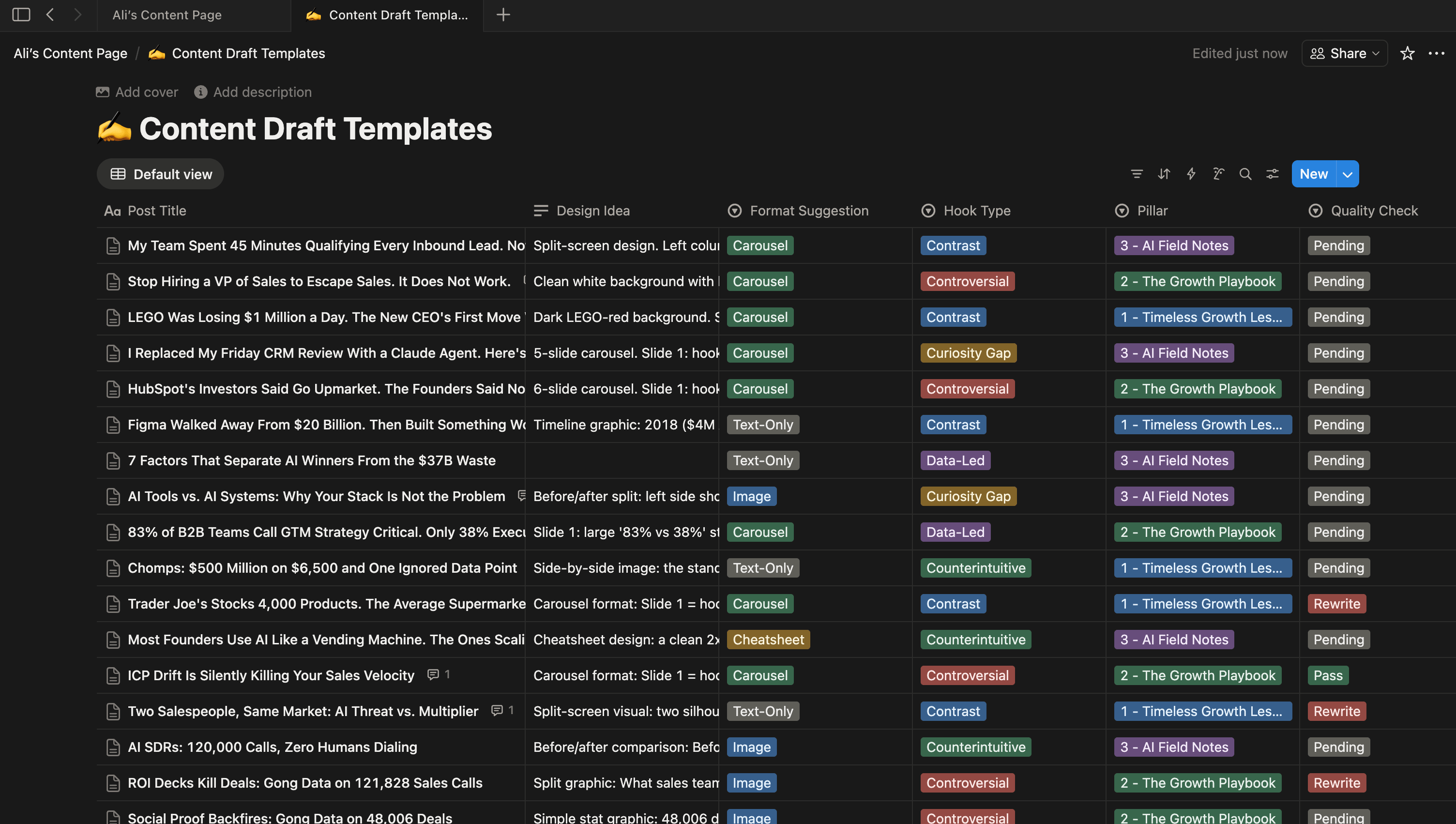Open view settings sliders icon
Viewport: 1456px width, 824px height.
[x=1272, y=174]
